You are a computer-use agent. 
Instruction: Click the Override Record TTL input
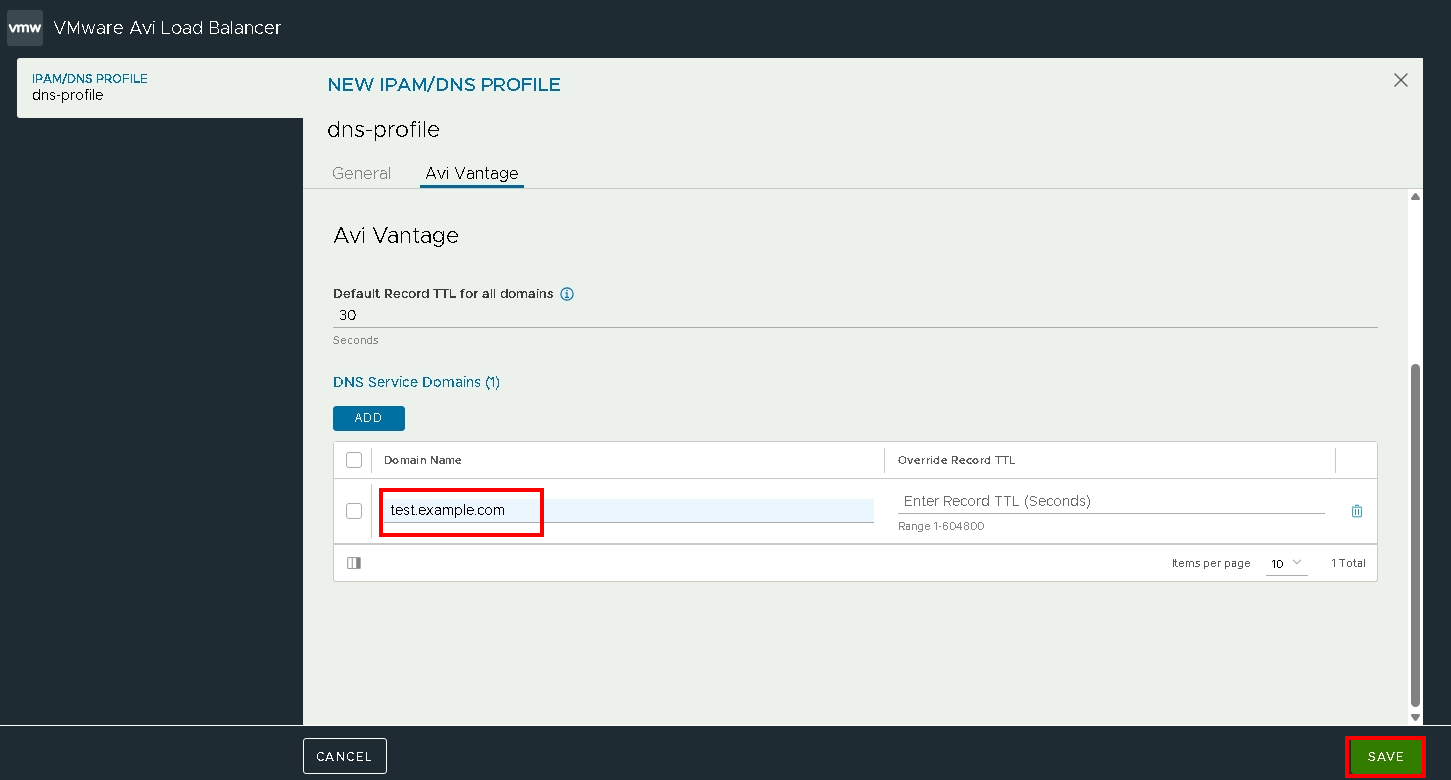(1111, 501)
